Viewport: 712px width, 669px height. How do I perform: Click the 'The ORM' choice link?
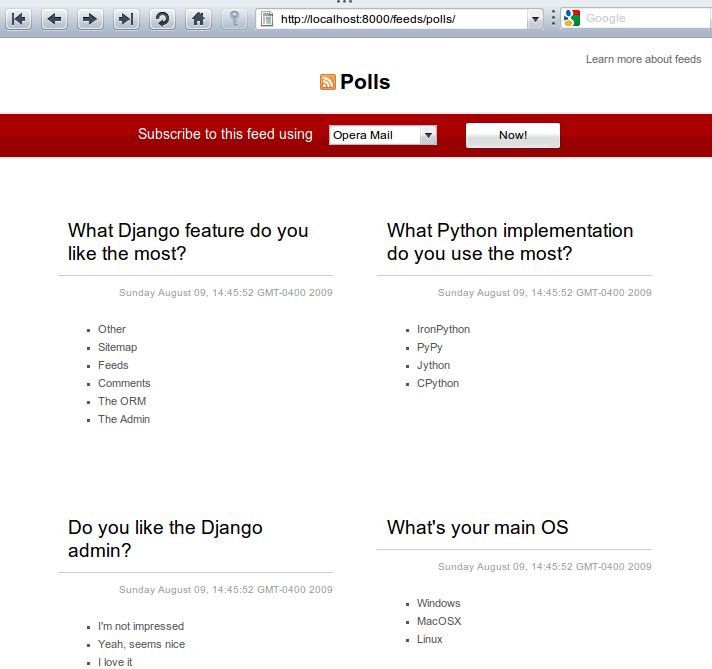(x=122, y=401)
